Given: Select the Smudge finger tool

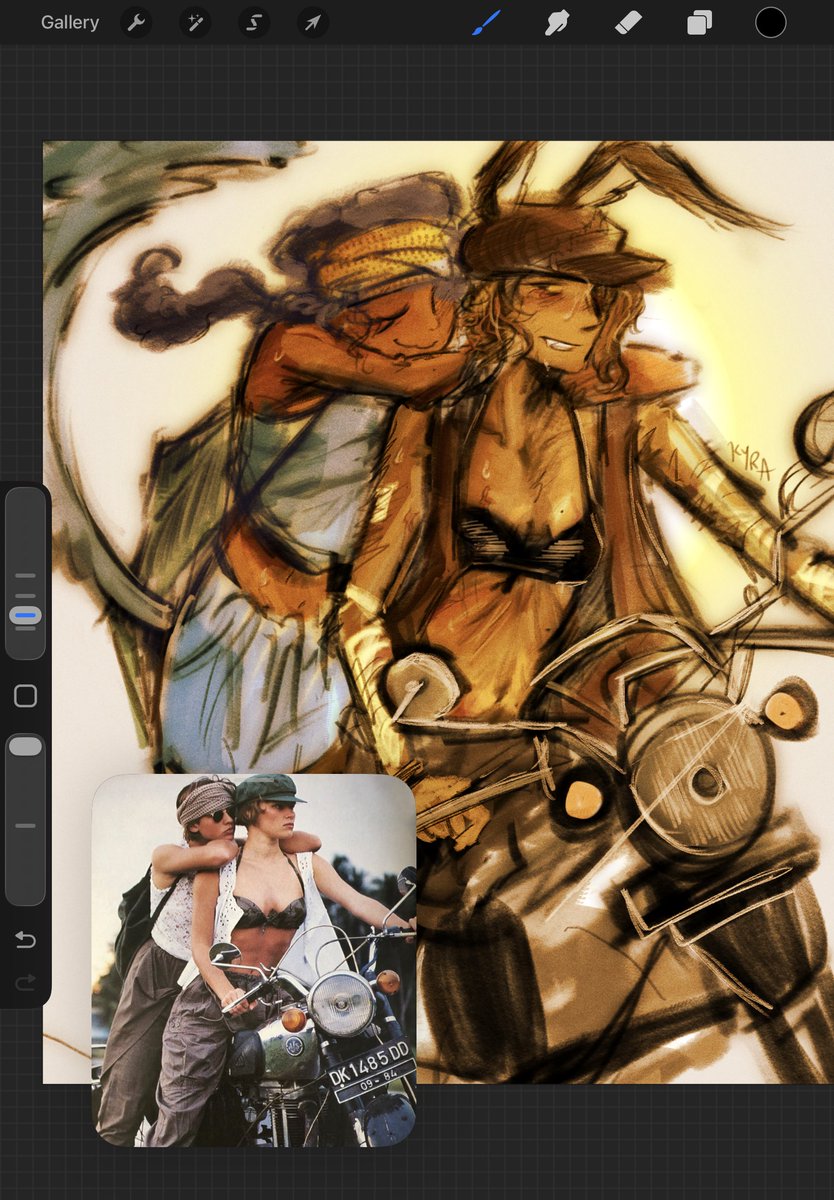Looking at the screenshot, I should (557, 22).
